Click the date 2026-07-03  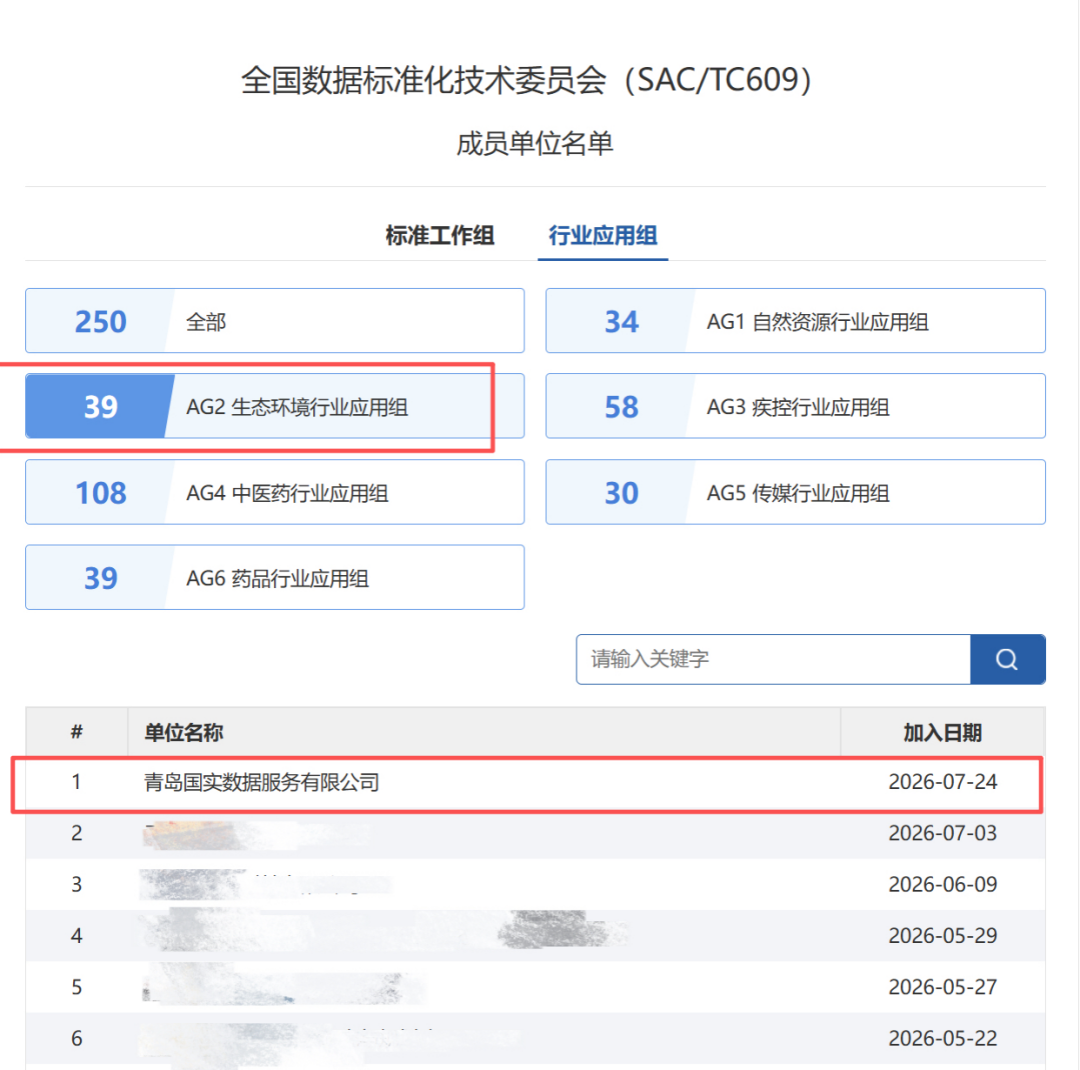coord(942,833)
